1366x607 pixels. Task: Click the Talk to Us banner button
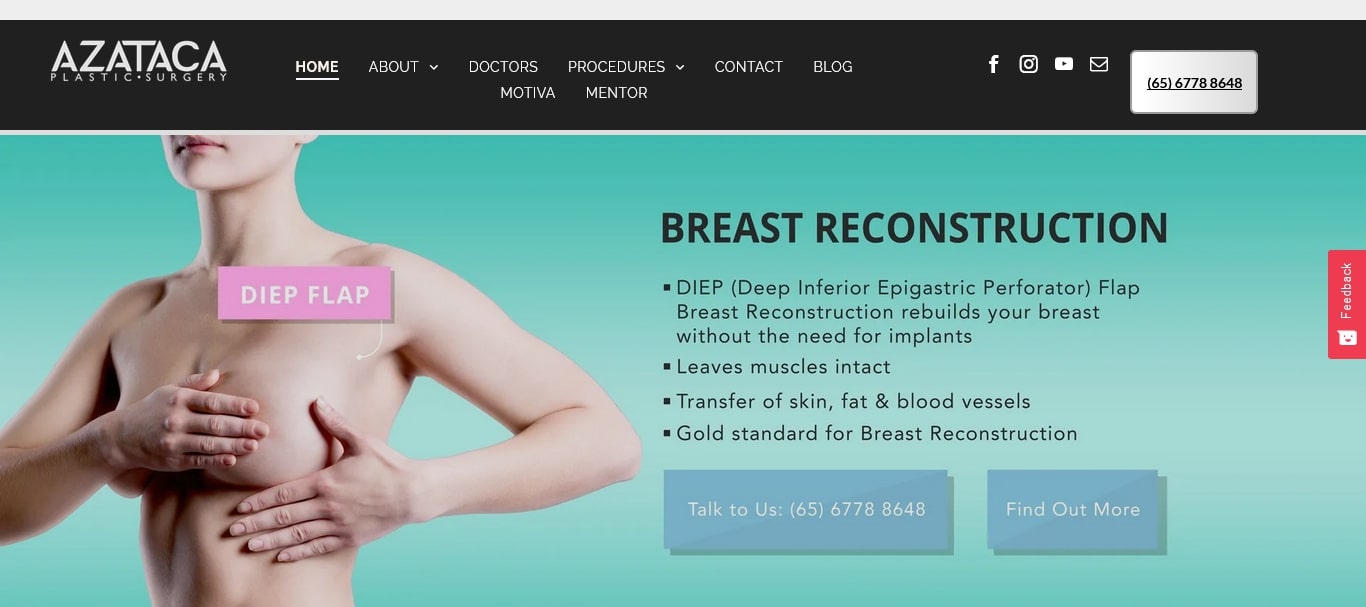[x=806, y=509]
